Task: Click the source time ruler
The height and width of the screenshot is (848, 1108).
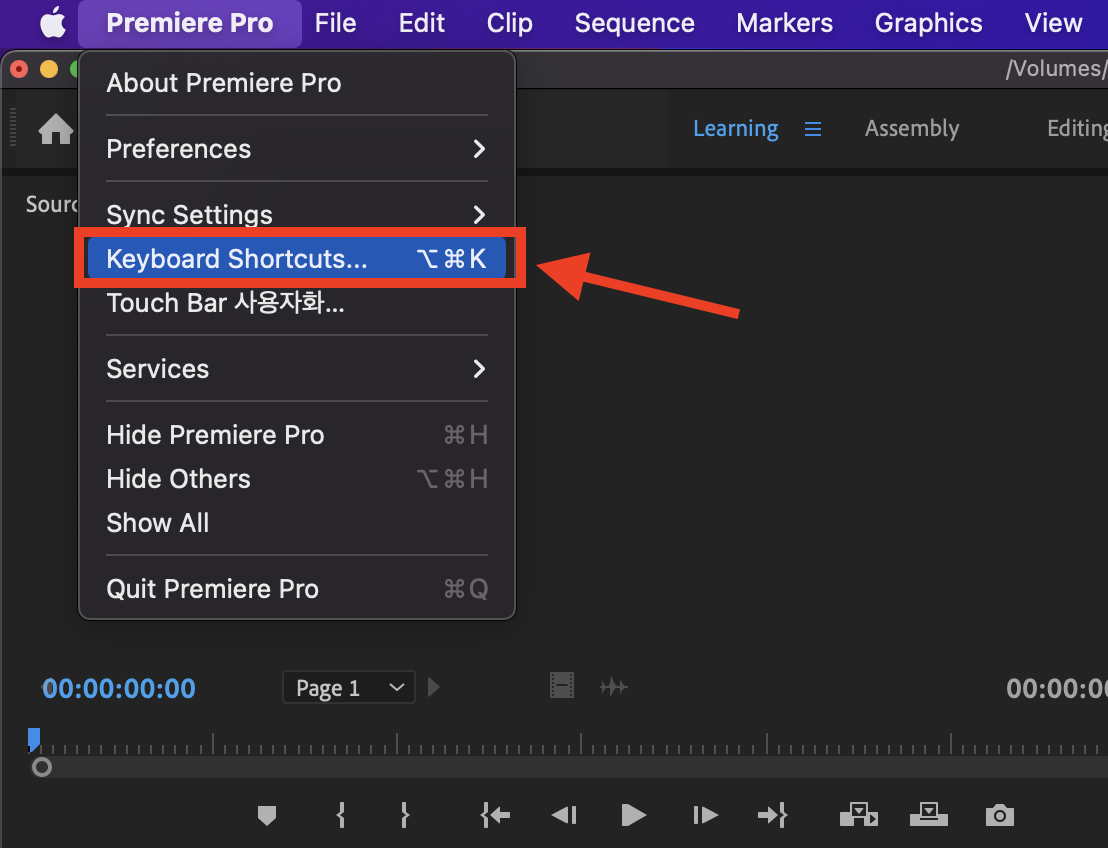Action: click(568, 743)
